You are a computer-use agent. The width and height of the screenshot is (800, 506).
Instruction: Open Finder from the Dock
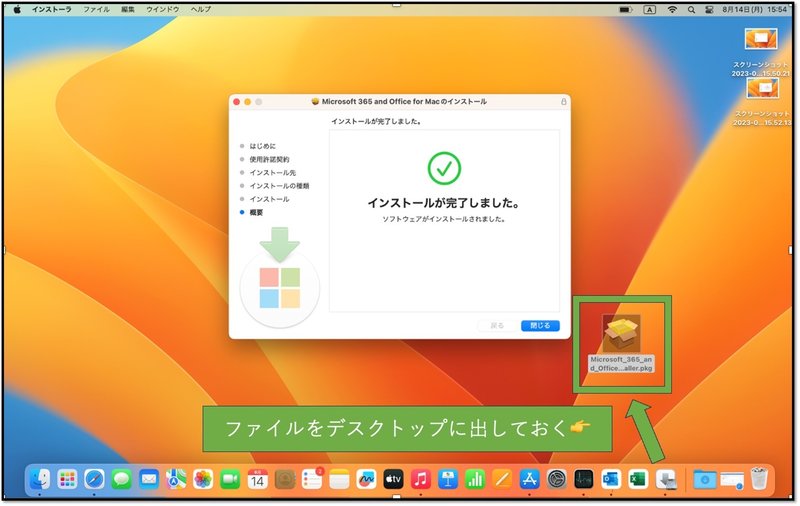coord(40,479)
